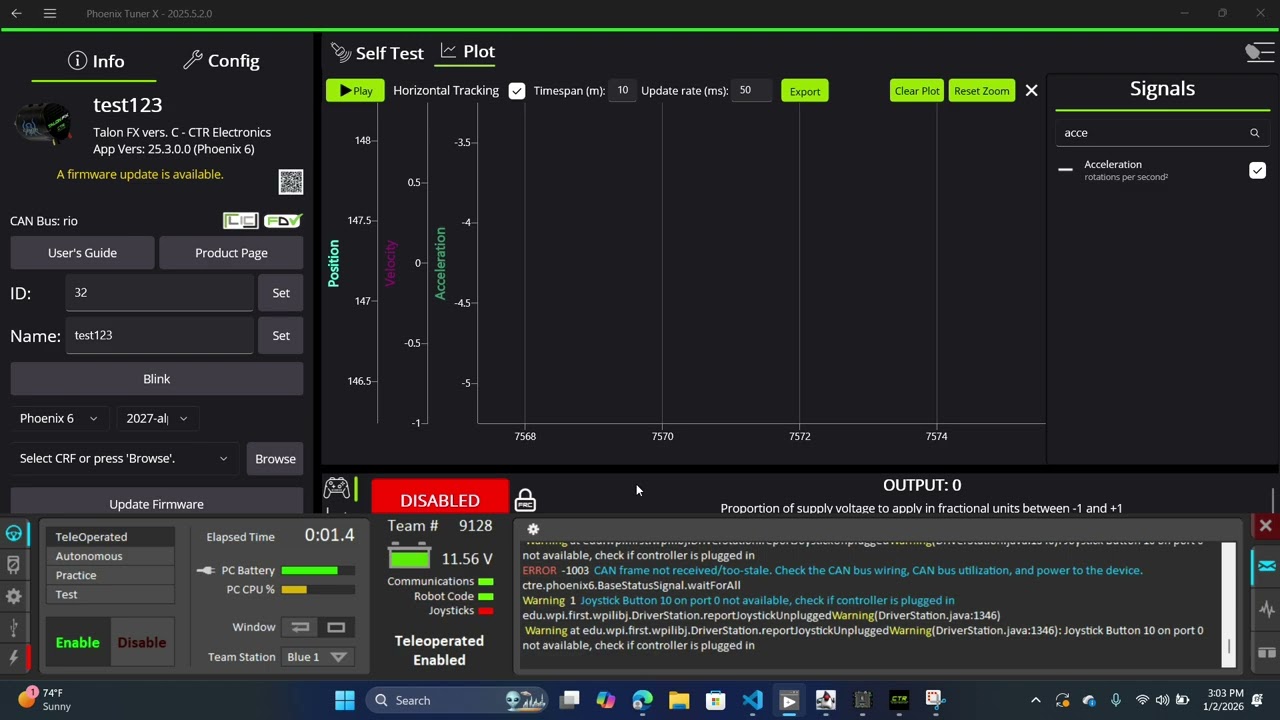The height and width of the screenshot is (720, 1280).
Task: Click Set next to the Name field
Action: (281, 336)
